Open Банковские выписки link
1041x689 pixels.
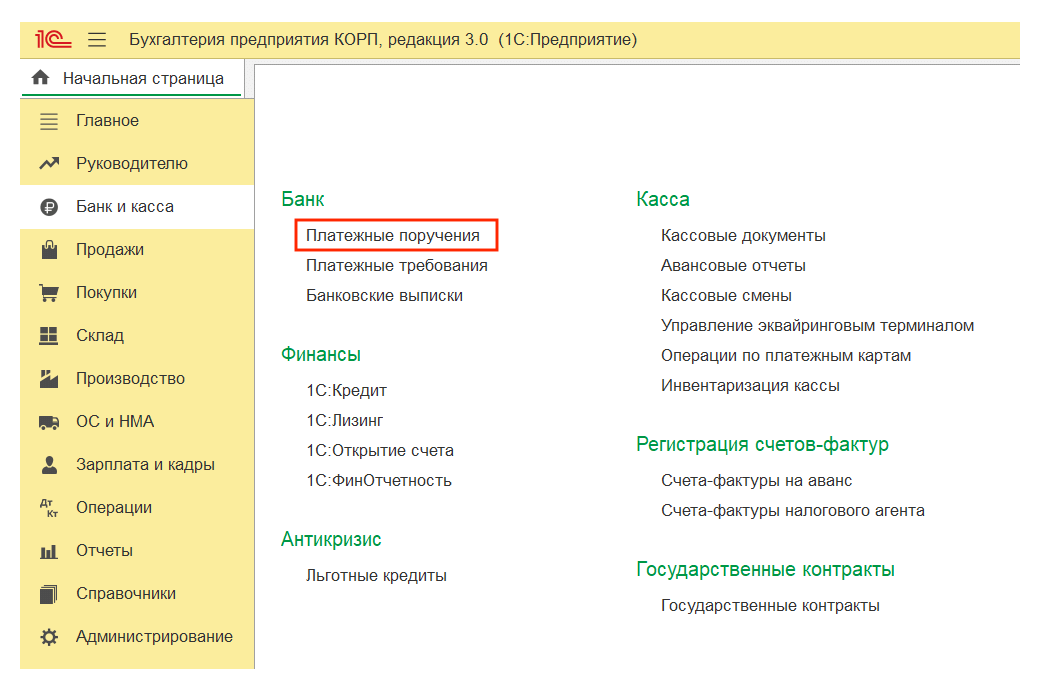tap(384, 296)
